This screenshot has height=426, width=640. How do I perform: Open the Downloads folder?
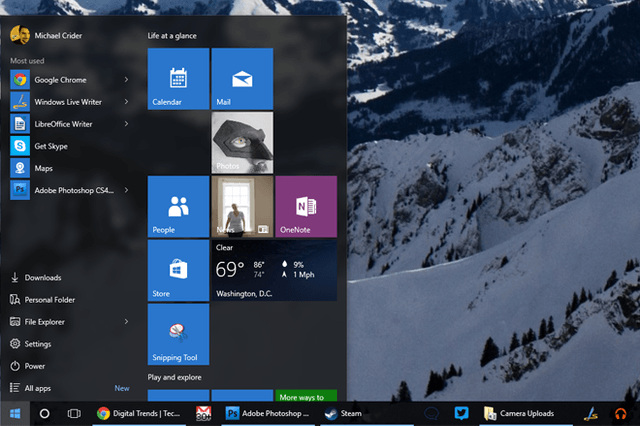tap(36, 277)
